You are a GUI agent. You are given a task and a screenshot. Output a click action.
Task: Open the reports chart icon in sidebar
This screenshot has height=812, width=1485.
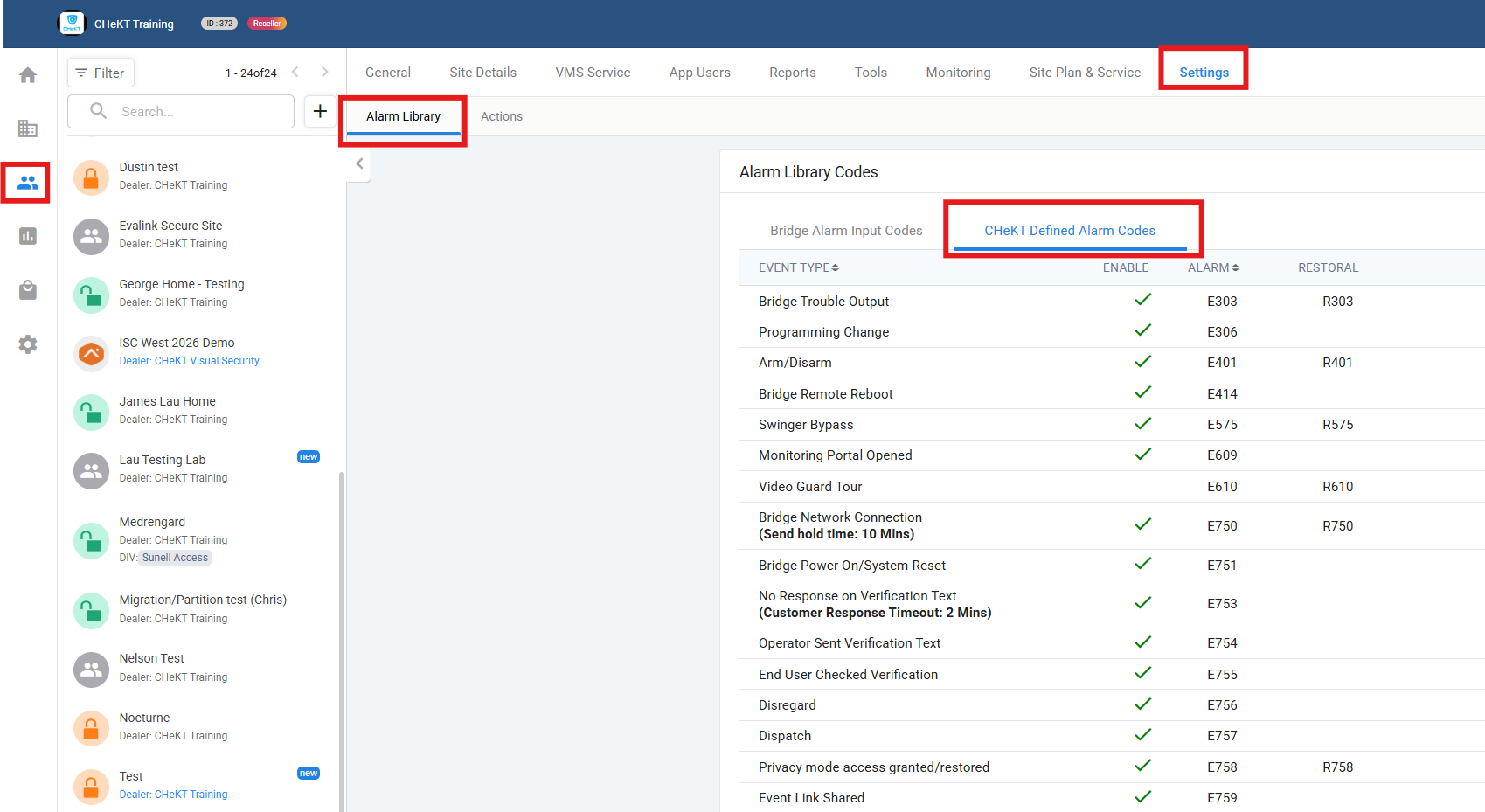point(28,236)
